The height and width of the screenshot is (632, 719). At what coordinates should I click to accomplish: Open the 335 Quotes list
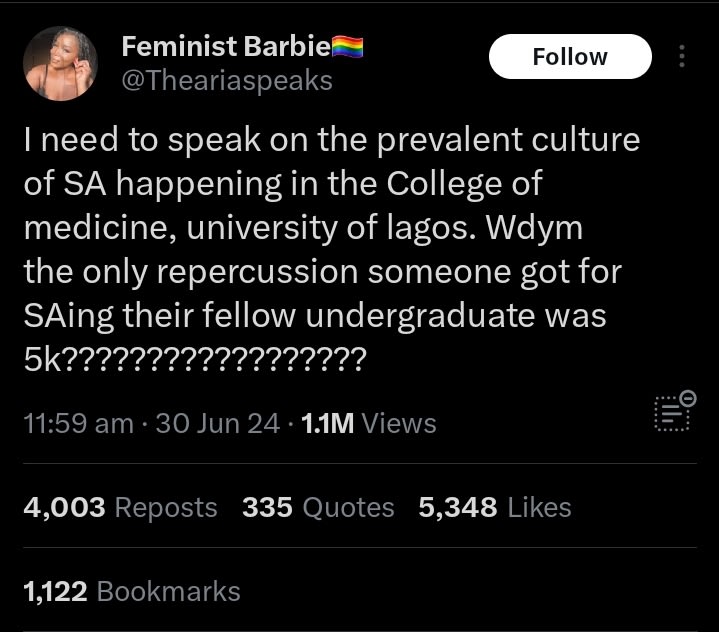tap(318, 507)
